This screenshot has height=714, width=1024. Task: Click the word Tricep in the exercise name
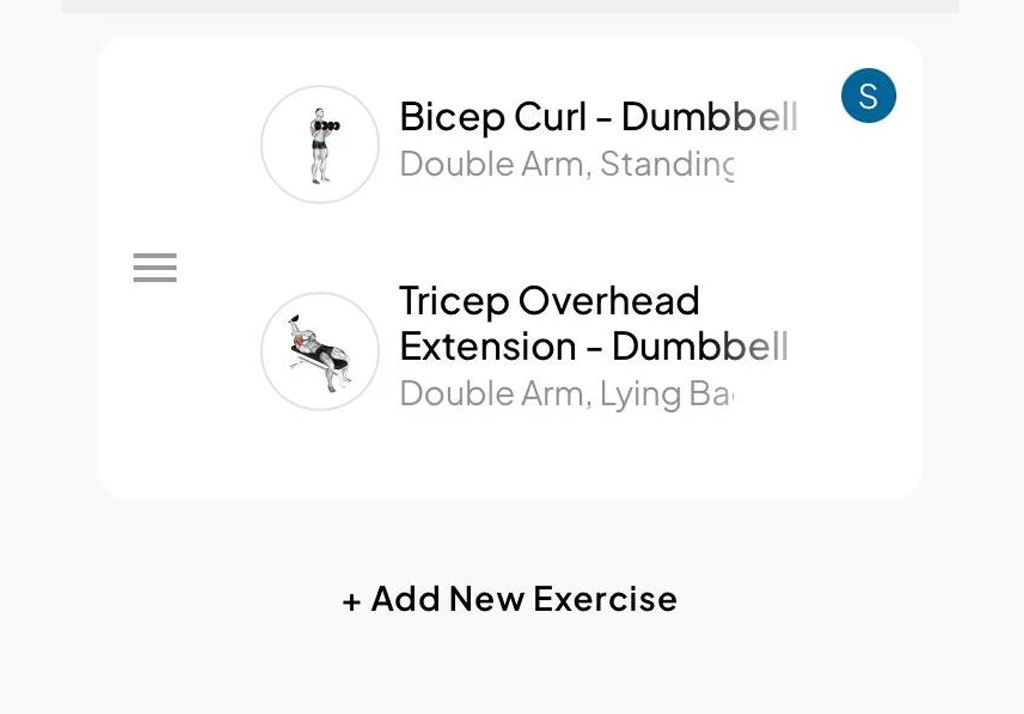453,301
